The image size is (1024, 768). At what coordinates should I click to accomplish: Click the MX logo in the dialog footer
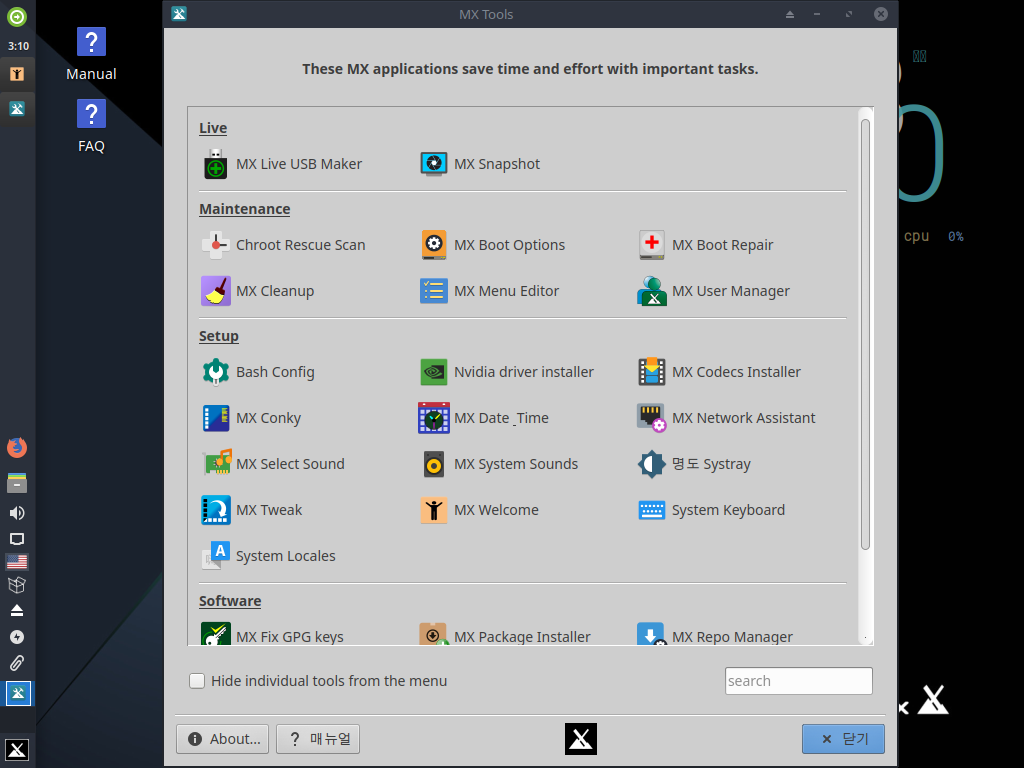pos(581,739)
